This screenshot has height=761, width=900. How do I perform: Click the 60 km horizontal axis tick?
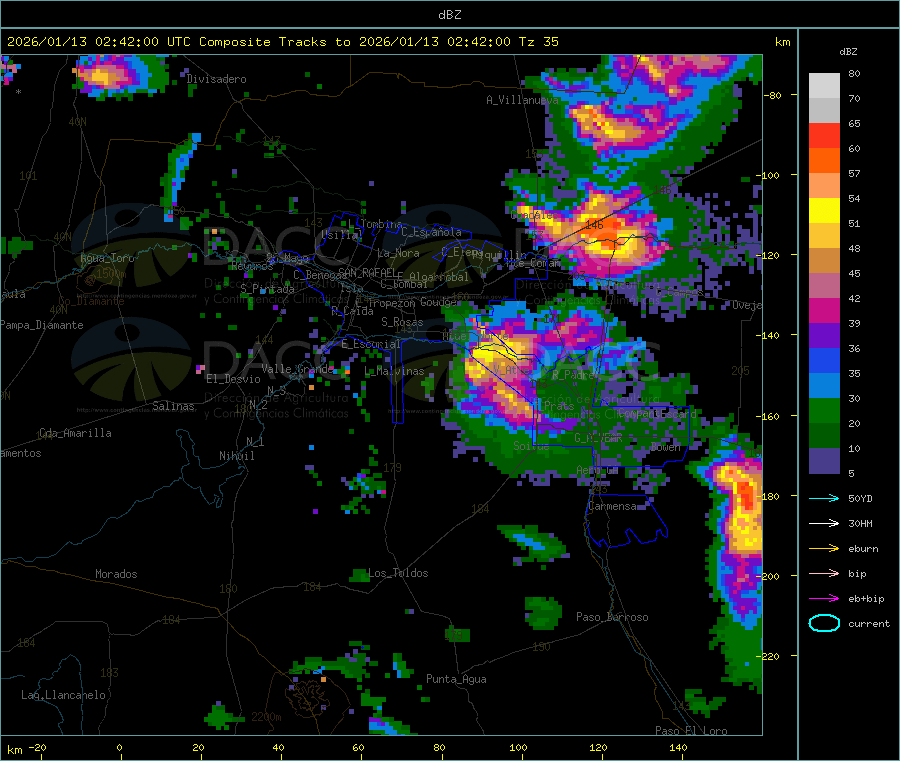coord(358,747)
